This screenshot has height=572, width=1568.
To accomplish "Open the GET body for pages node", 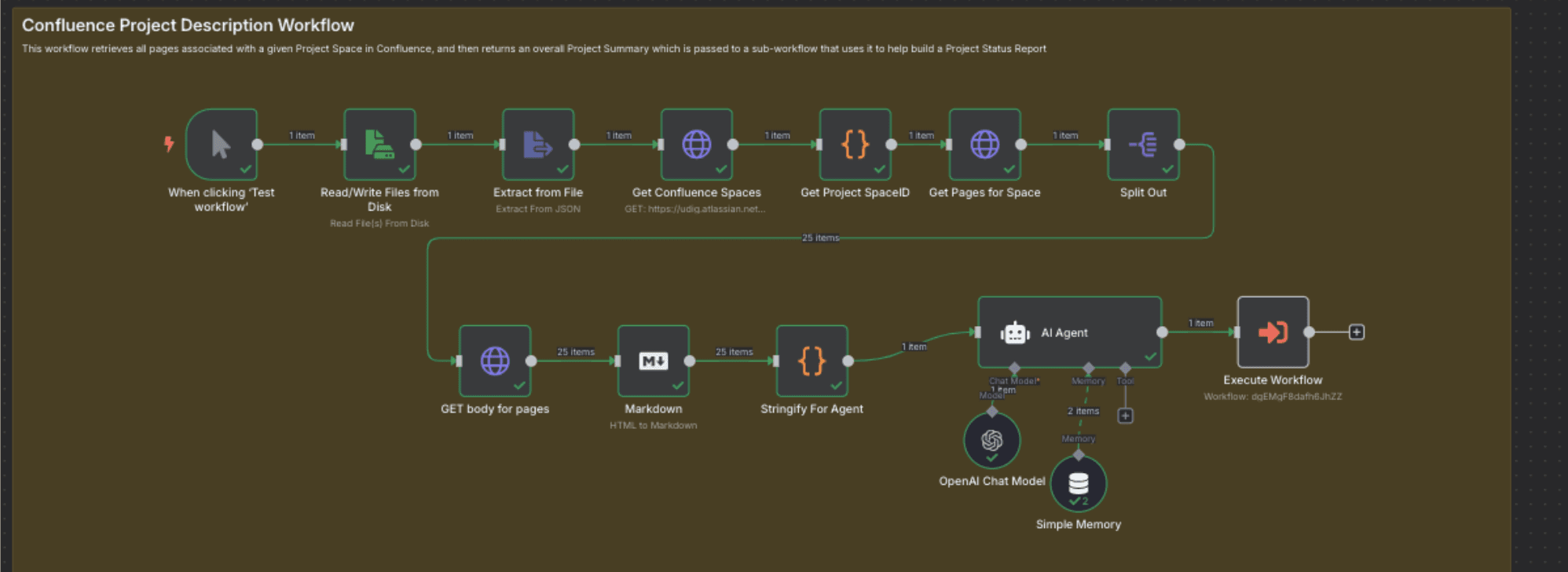I will coord(495,361).
